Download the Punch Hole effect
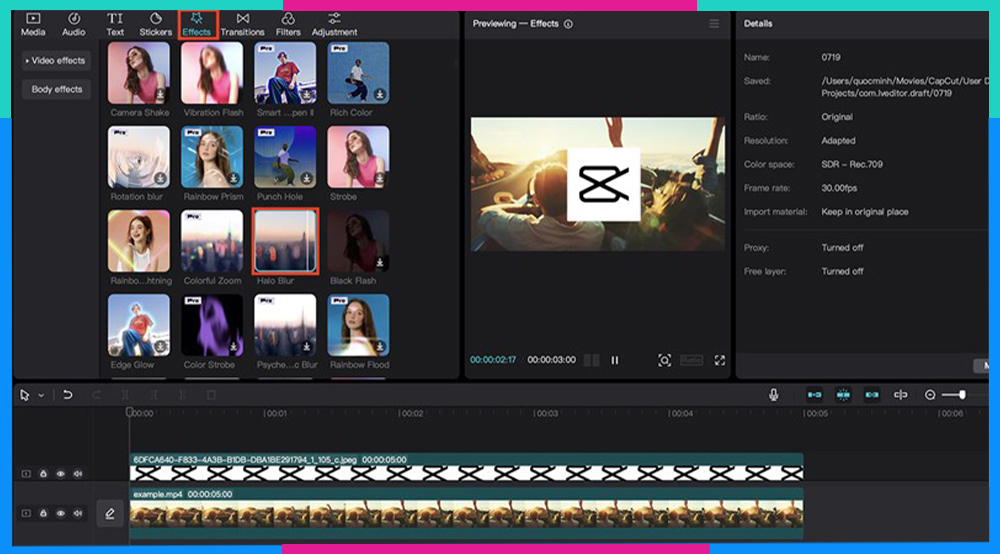 307,178
